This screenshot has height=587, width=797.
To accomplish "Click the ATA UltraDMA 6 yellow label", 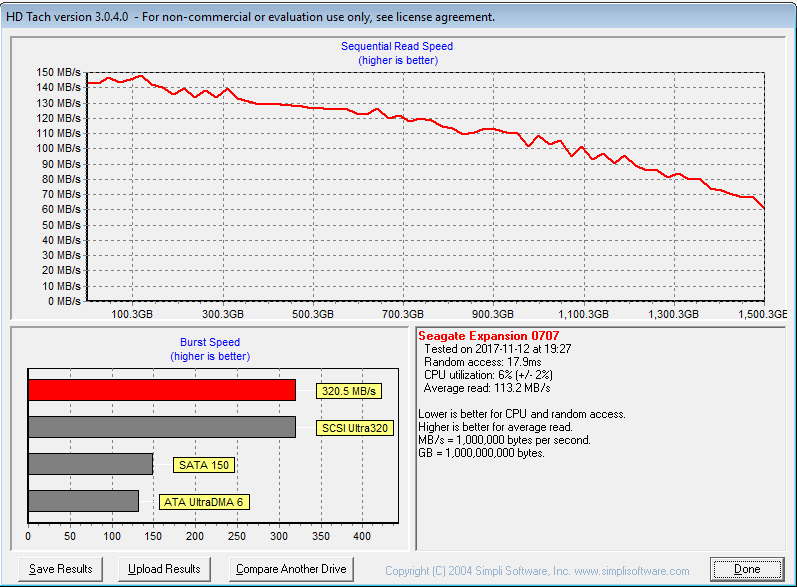I will [204, 502].
